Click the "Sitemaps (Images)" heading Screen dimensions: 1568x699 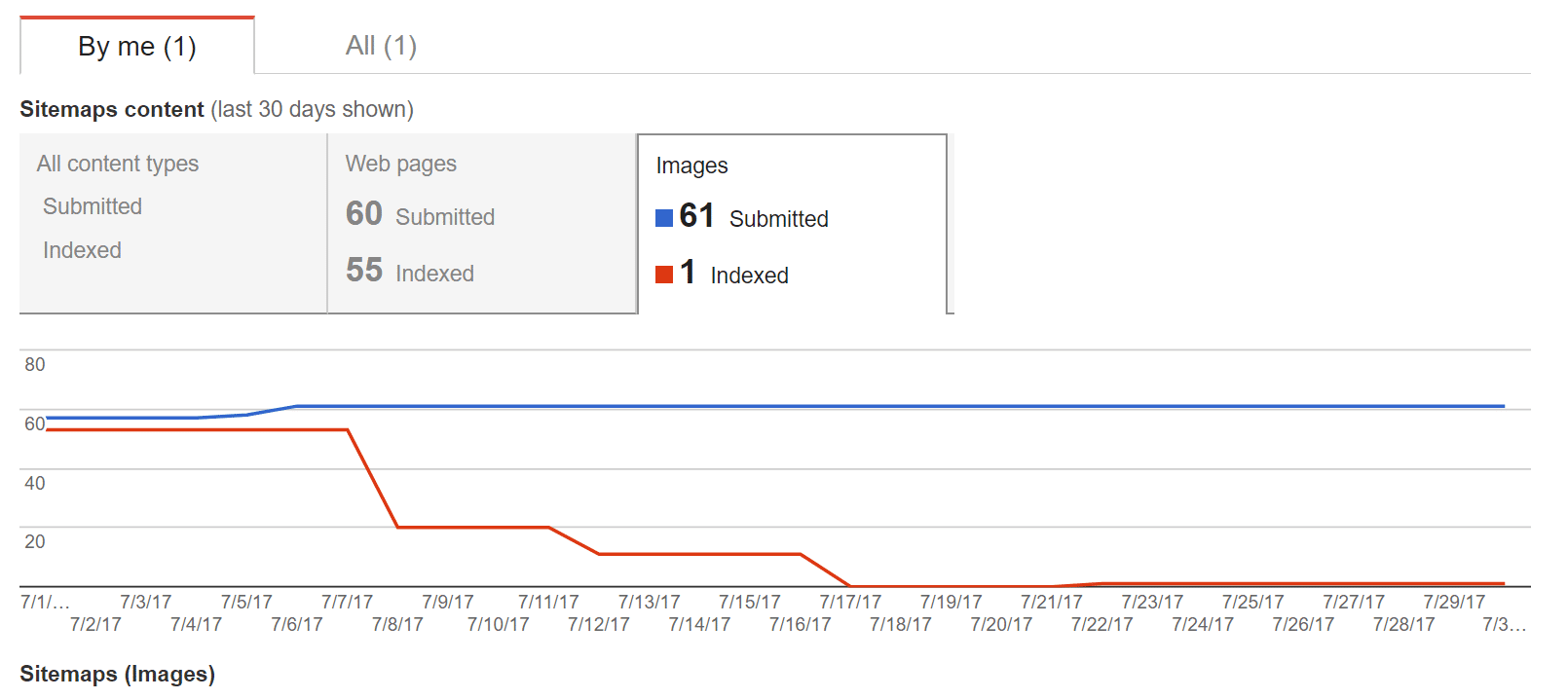117,674
